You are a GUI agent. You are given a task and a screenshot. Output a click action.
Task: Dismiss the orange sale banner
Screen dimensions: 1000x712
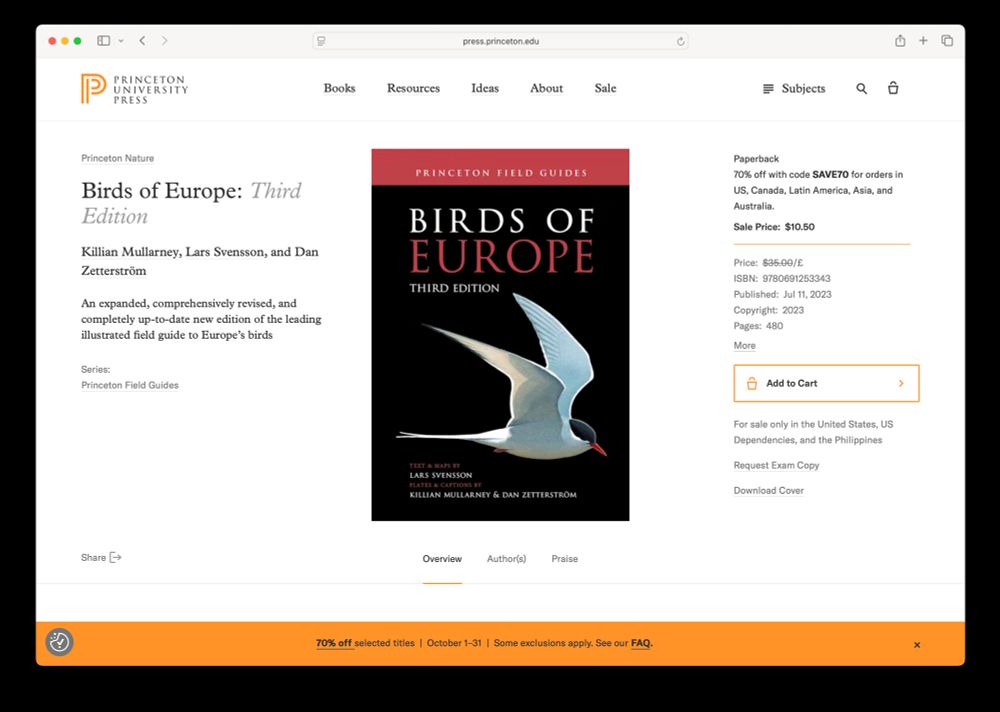pos(916,644)
